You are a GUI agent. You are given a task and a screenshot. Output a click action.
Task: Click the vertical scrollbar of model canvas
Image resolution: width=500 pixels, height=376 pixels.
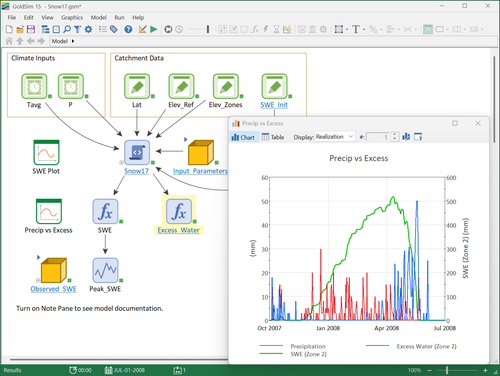494,99
